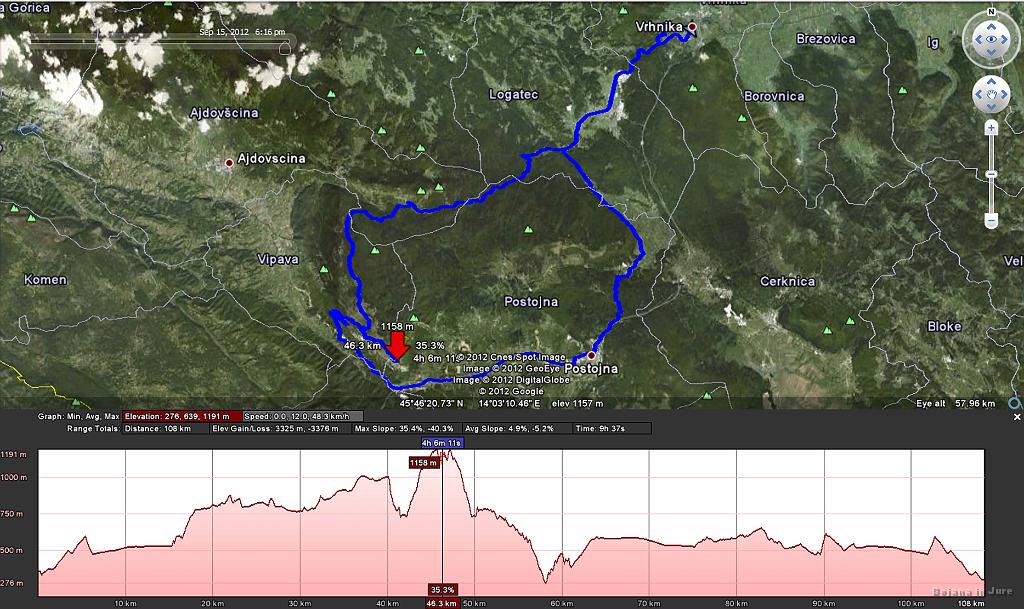Click the North compass indicator
This screenshot has width=1024, height=609.
click(x=991, y=12)
